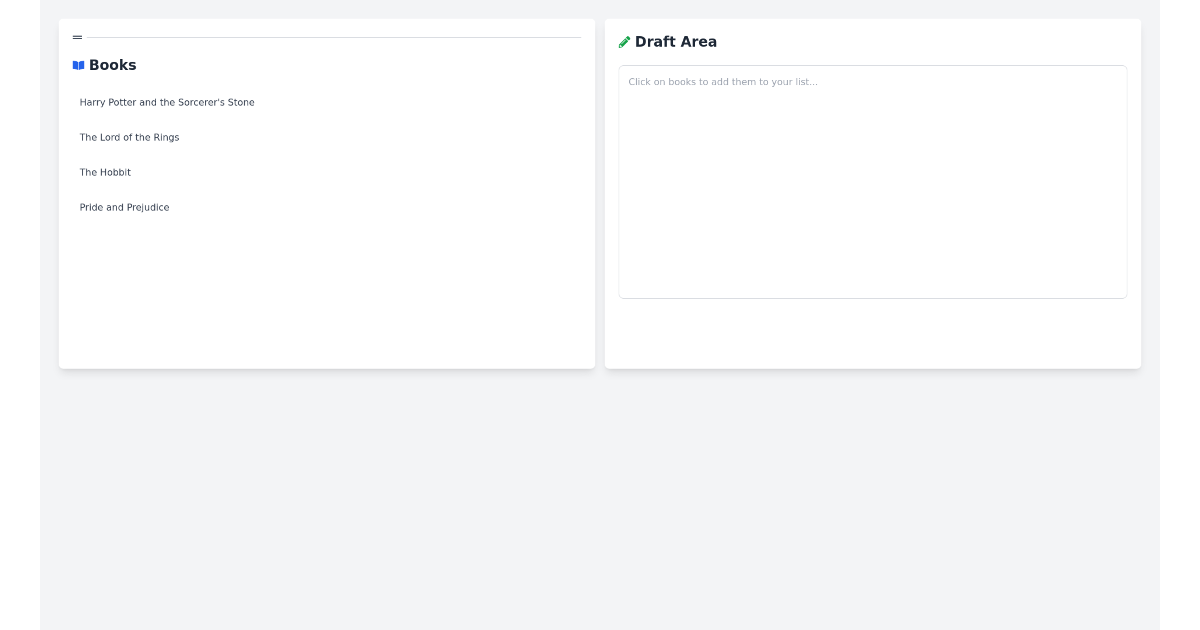Click the empty area below Pride and Prejudice
1200x630 pixels.
(x=327, y=290)
